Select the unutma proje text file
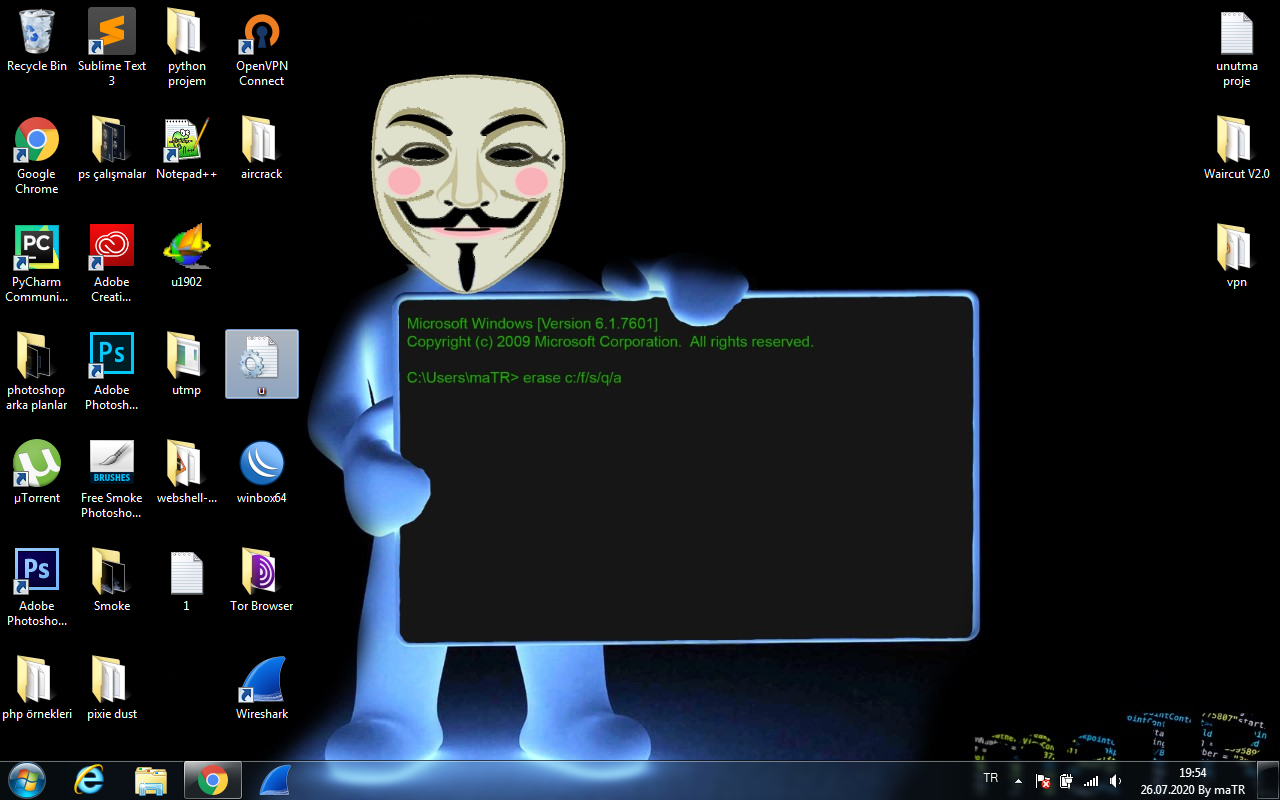Viewport: 1280px width, 800px height. pos(1237,47)
